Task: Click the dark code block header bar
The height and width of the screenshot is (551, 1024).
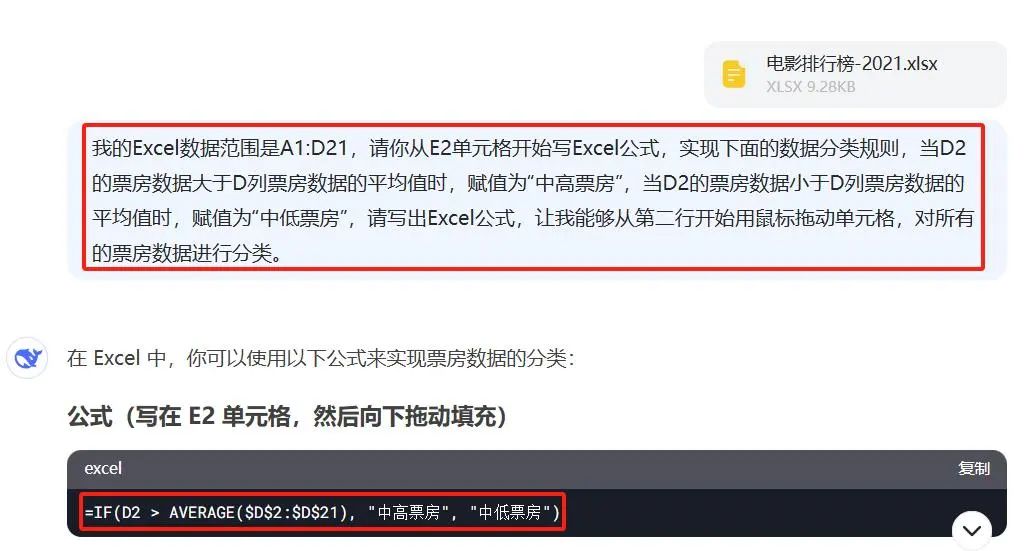Action: 536,469
